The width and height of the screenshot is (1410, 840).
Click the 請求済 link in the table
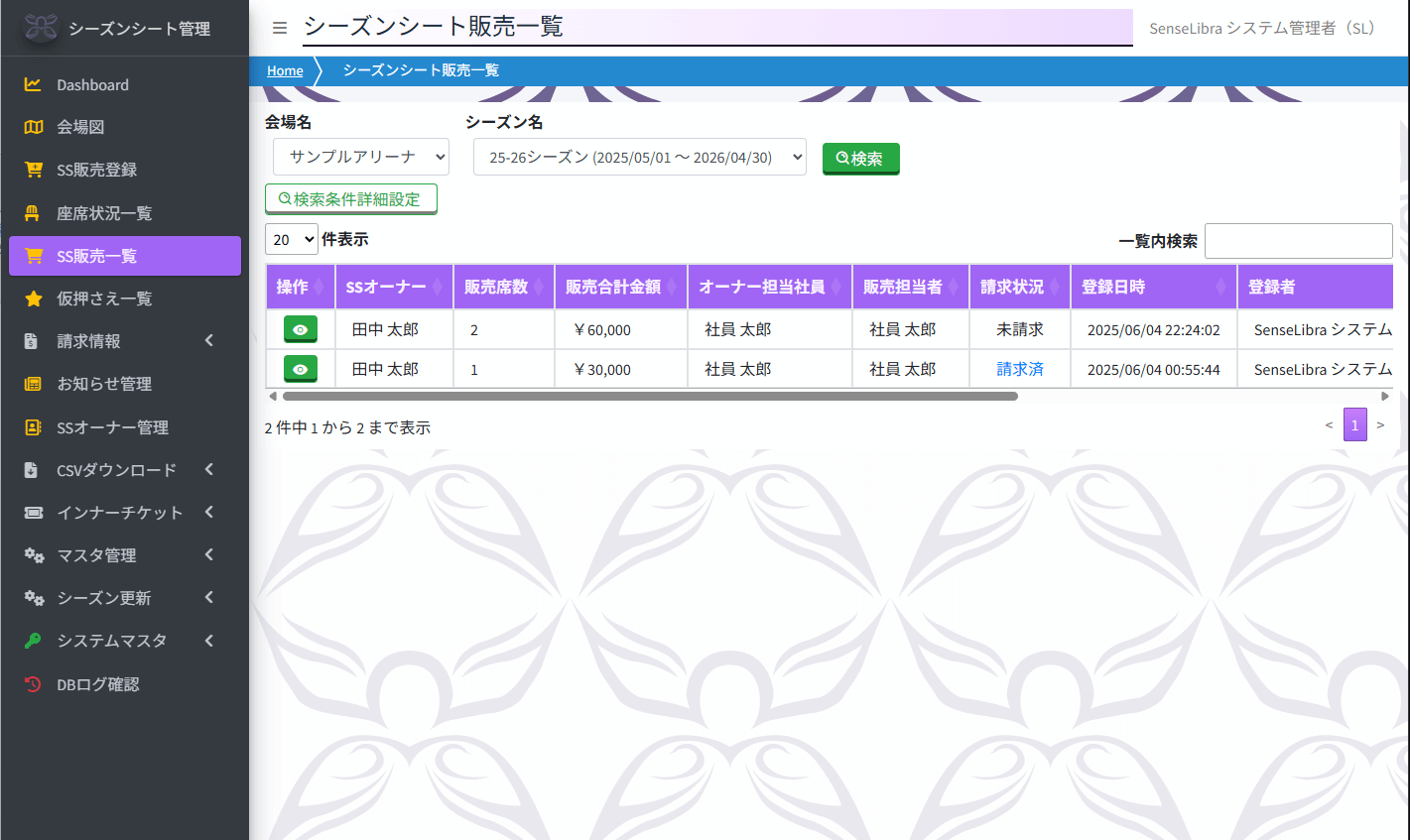click(x=1019, y=369)
